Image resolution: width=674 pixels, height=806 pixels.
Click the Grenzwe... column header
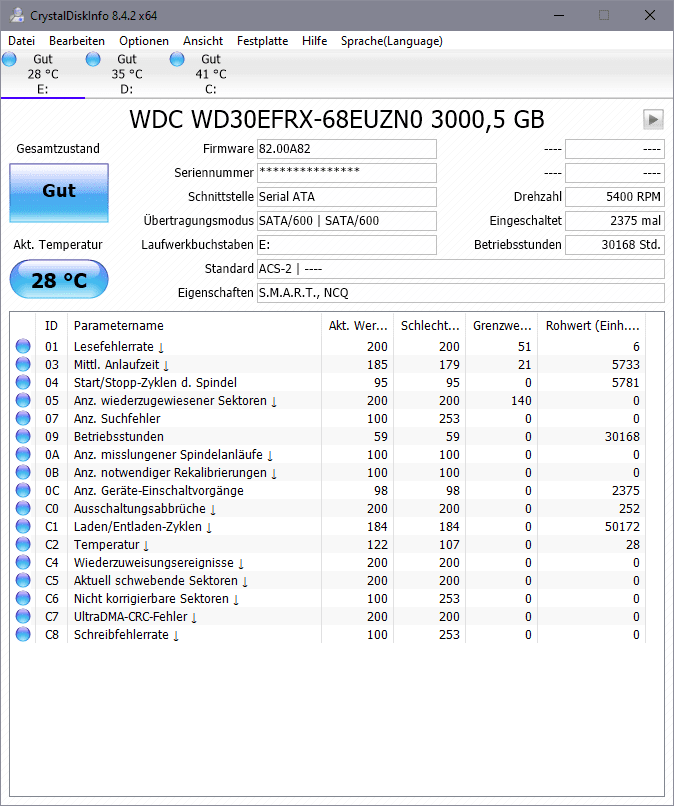point(502,326)
